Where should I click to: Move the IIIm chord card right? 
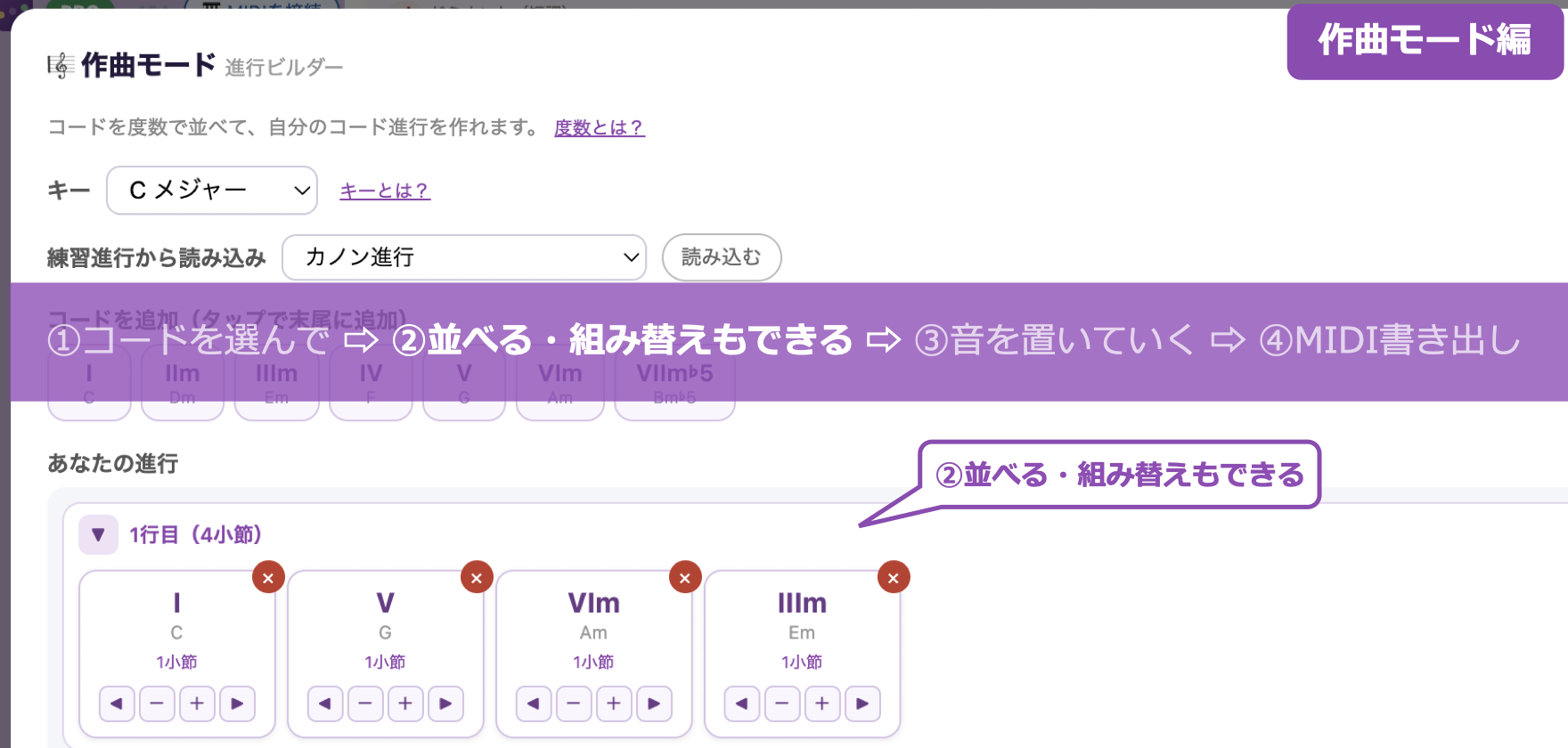tap(862, 703)
